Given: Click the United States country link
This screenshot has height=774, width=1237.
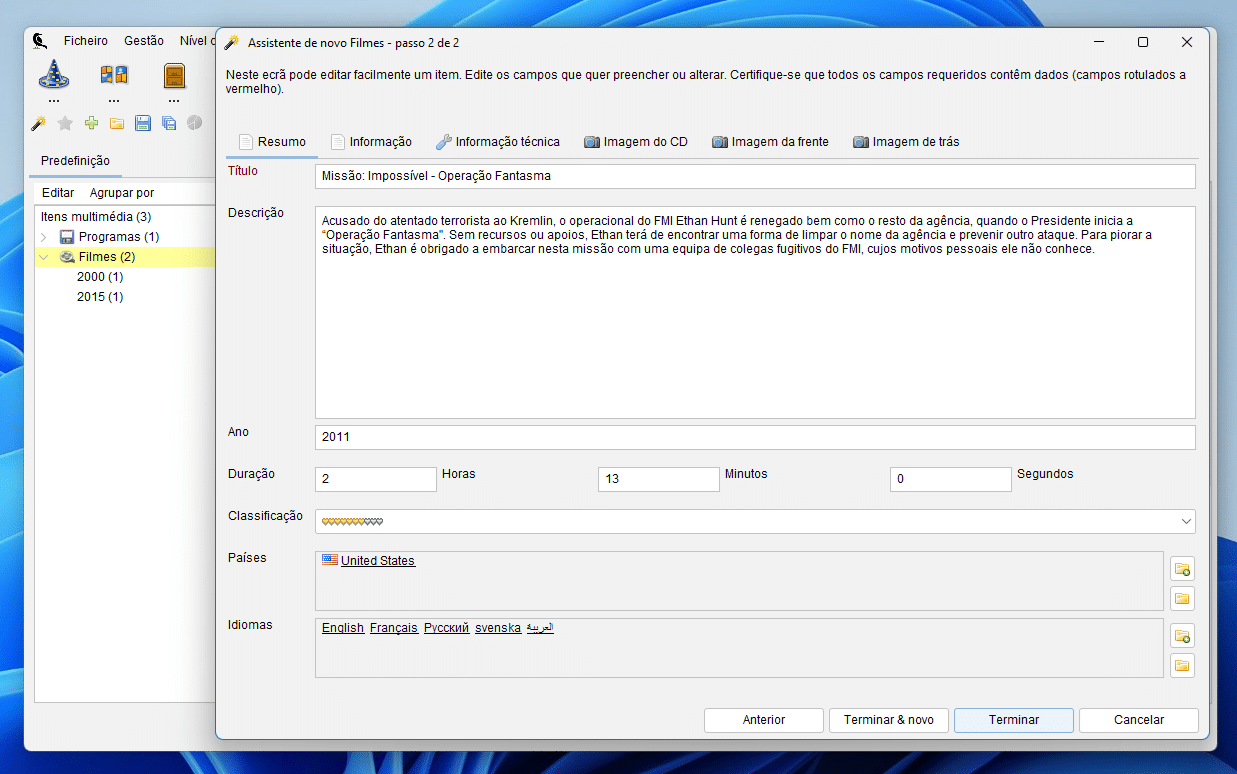Looking at the screenshot, I should pyautogui.click(x=378, y=561).
